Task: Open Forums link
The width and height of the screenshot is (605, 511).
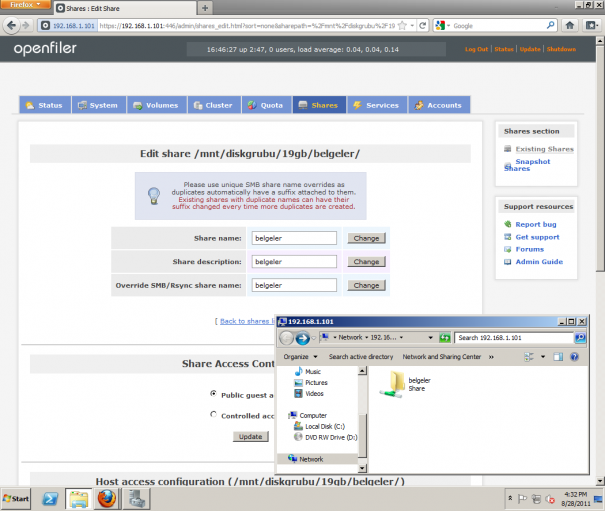Action: (529, 249)
